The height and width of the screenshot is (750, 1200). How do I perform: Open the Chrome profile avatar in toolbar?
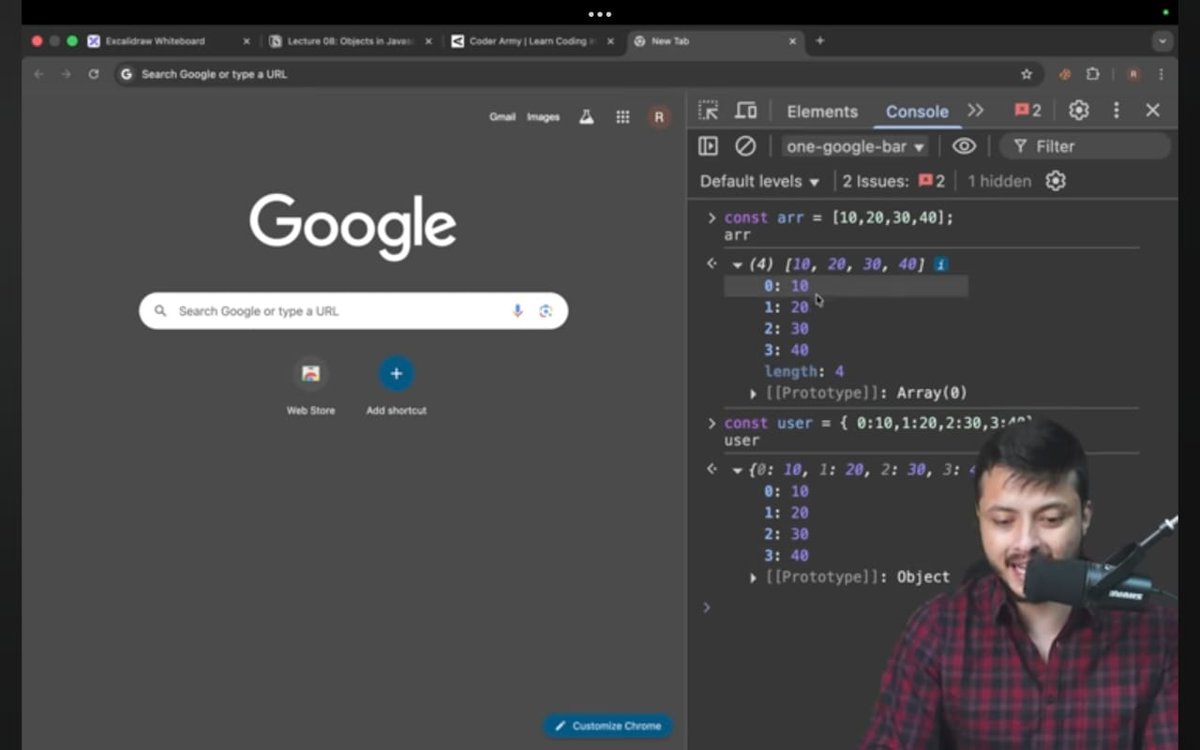click(1133, 74)
